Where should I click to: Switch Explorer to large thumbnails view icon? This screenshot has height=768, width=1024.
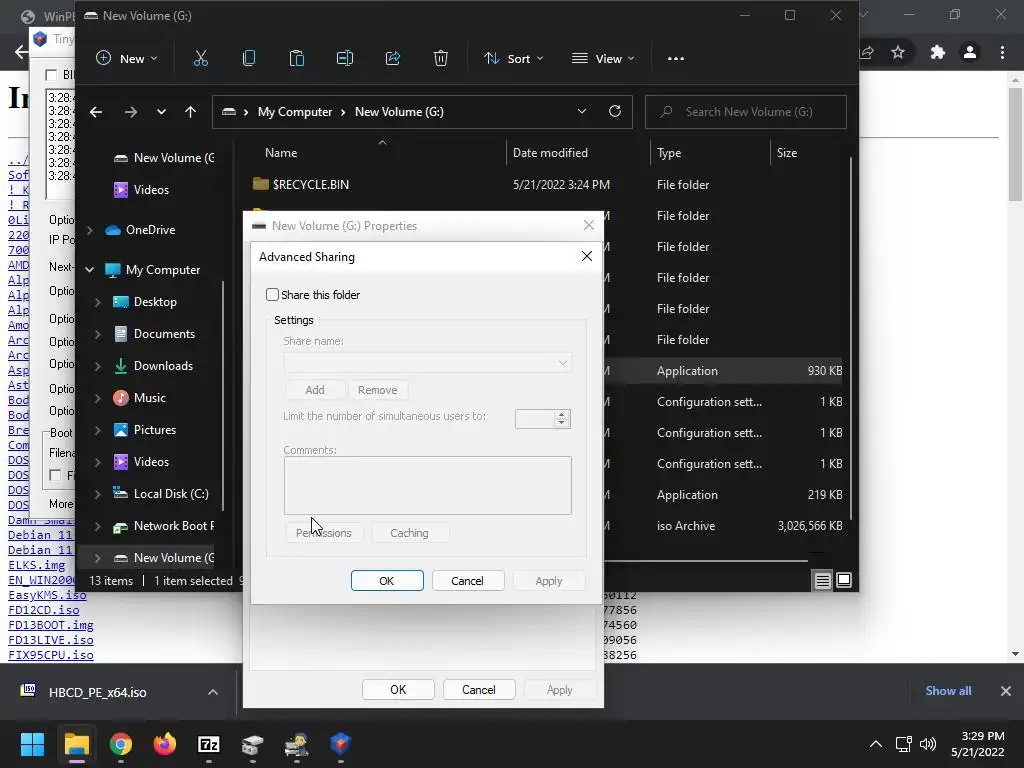point(844,580)
